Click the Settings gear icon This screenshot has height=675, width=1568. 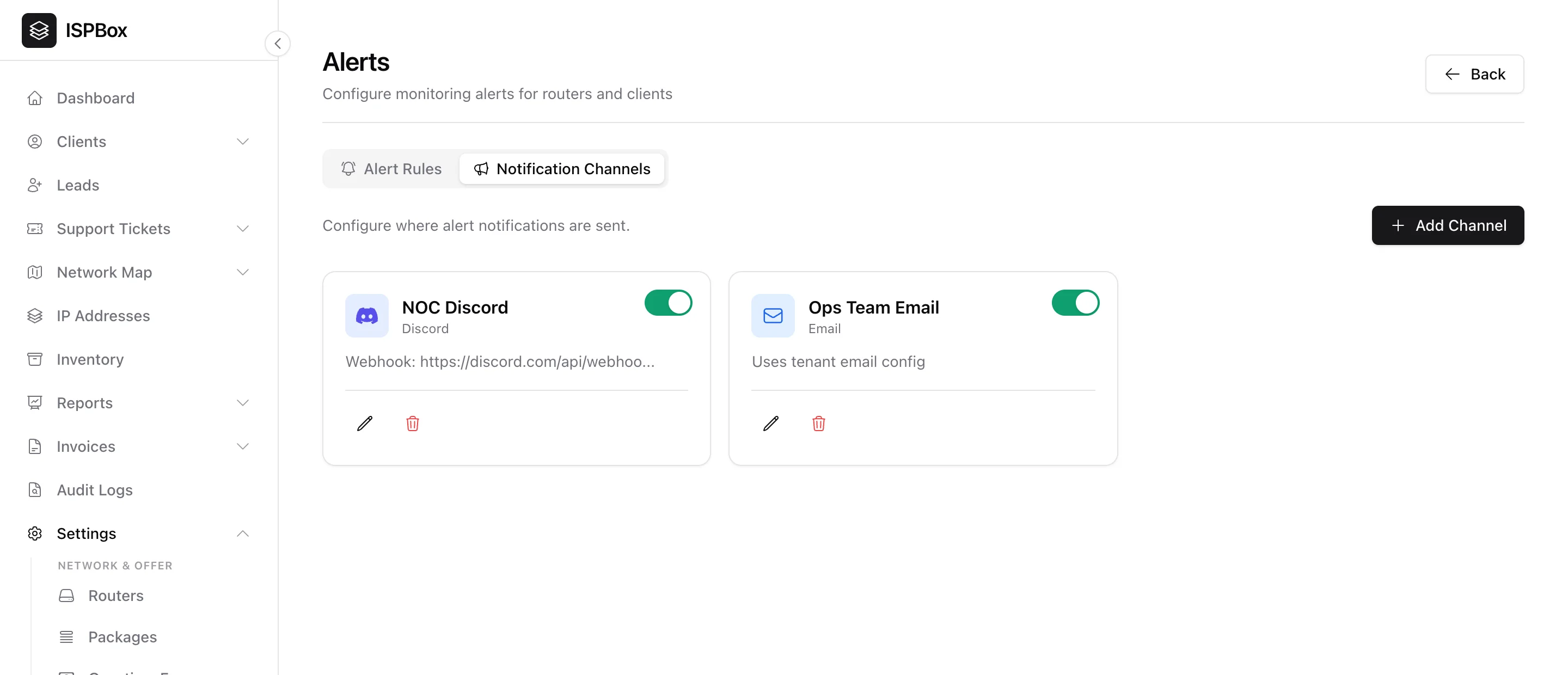35,533
